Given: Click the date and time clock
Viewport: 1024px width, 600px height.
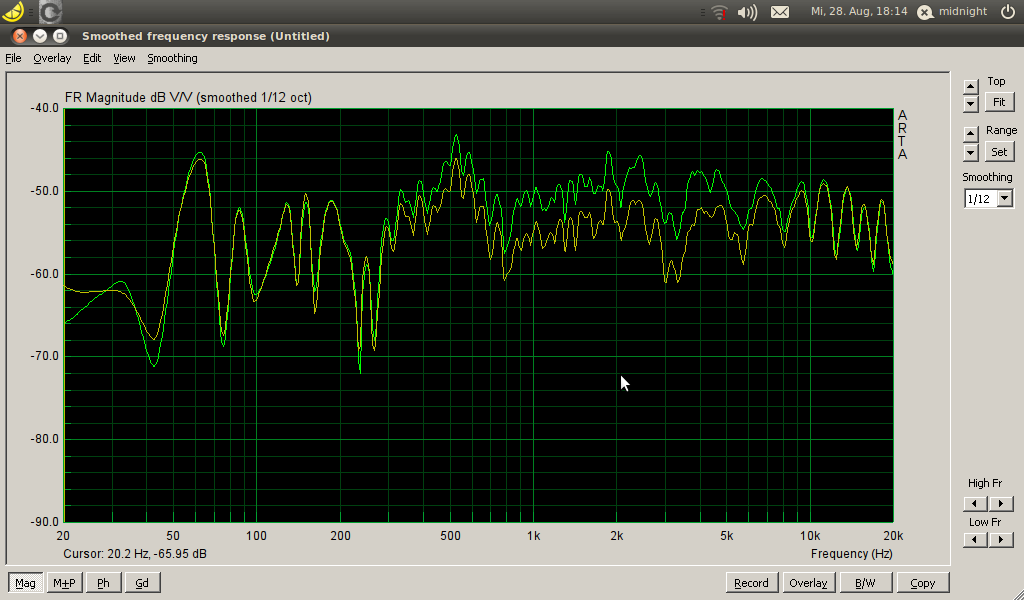Looking at the screenshot, I should [859, 11].
